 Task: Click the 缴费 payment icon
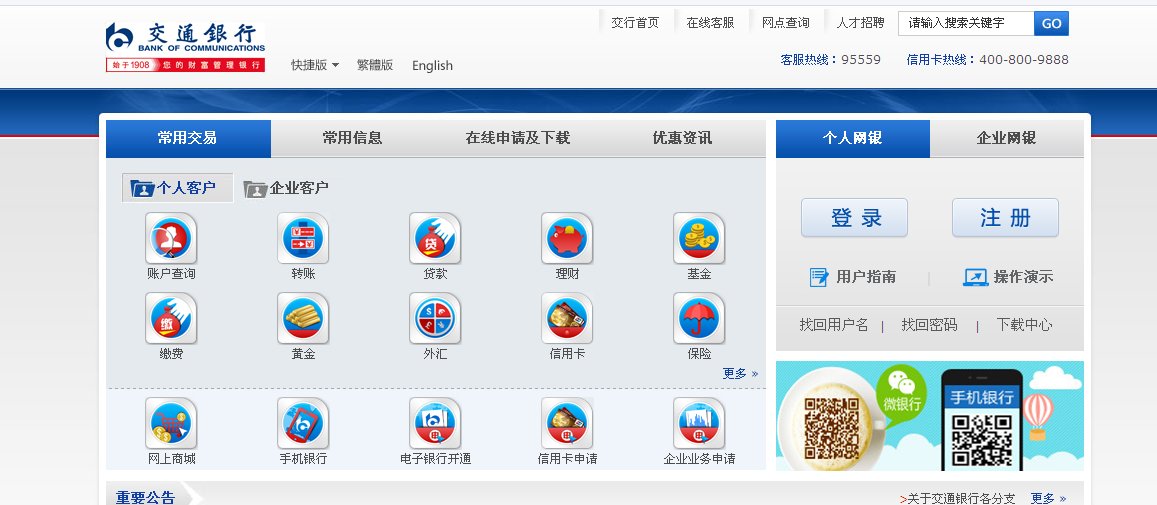pos(171,318)
